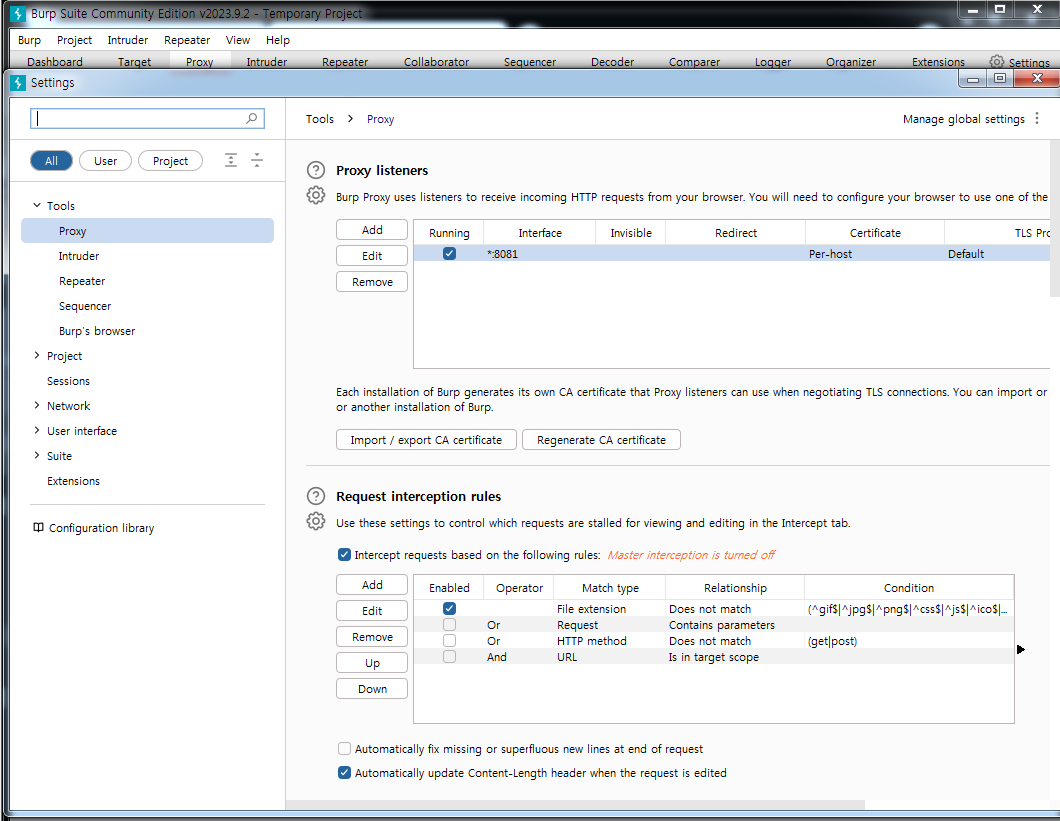1060x821 pixels.
Task: Click Manage global settings
Action: point(963,118)
